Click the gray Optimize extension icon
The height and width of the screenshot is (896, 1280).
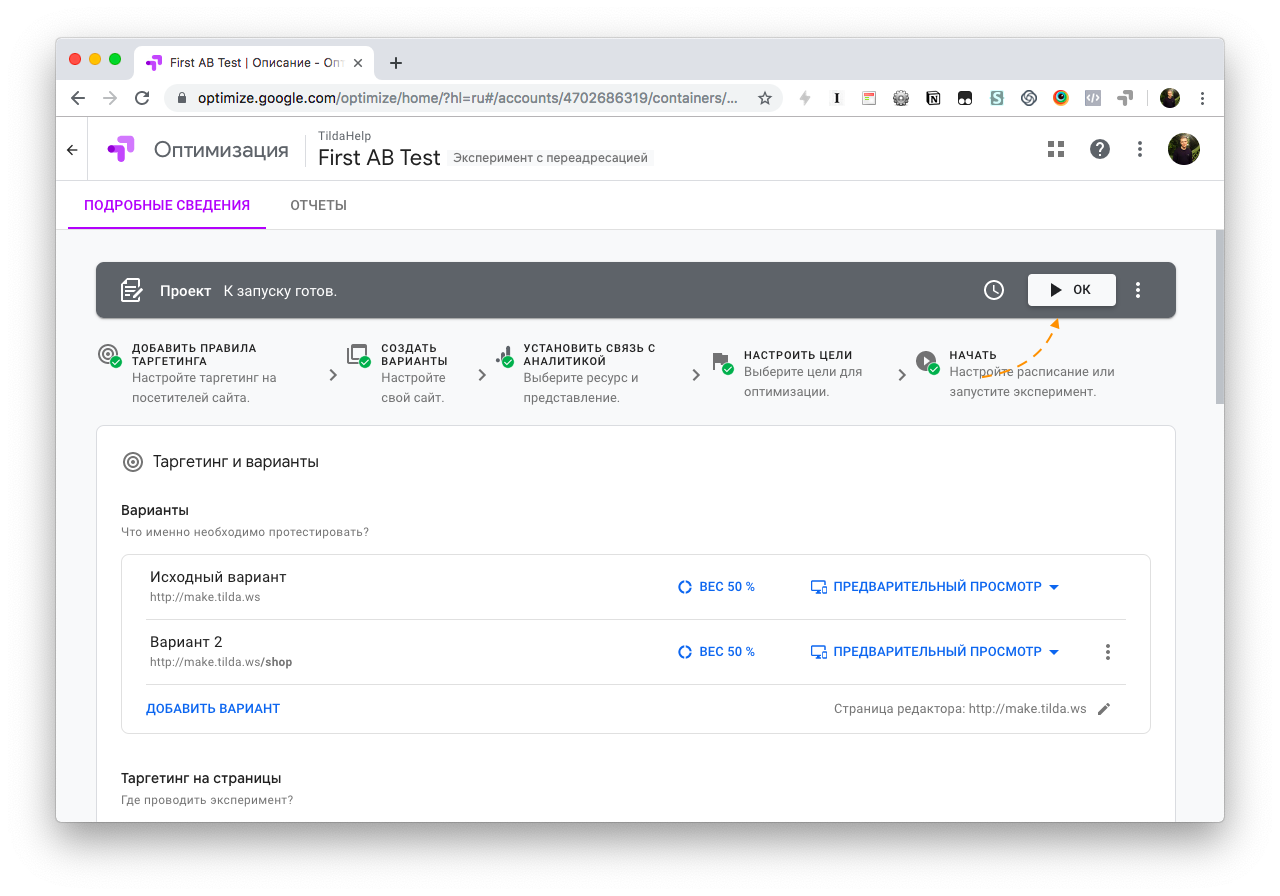pyautogui.click(x=1125, y=98)
